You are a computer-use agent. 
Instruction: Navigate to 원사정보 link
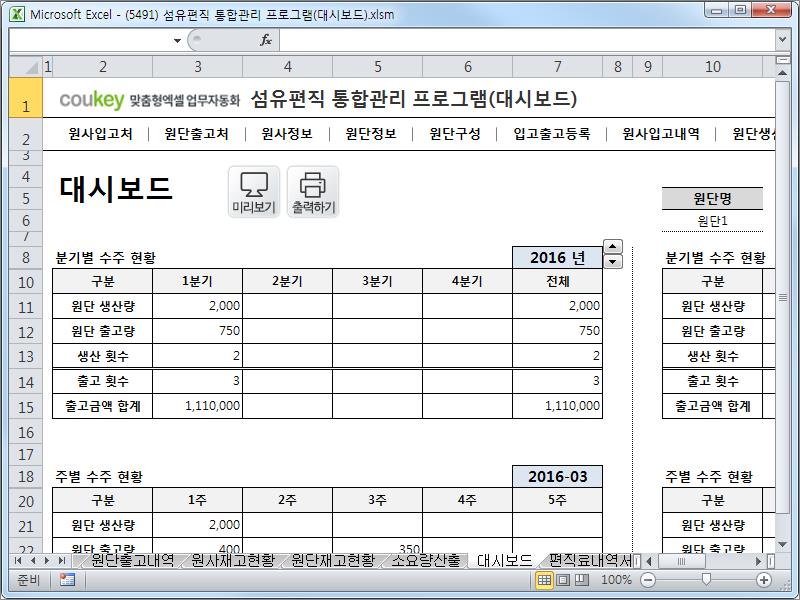coord(287,134)
